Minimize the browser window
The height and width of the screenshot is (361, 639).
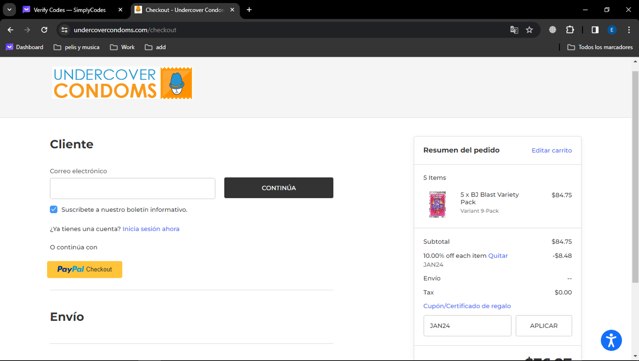[x=585, y=10]
